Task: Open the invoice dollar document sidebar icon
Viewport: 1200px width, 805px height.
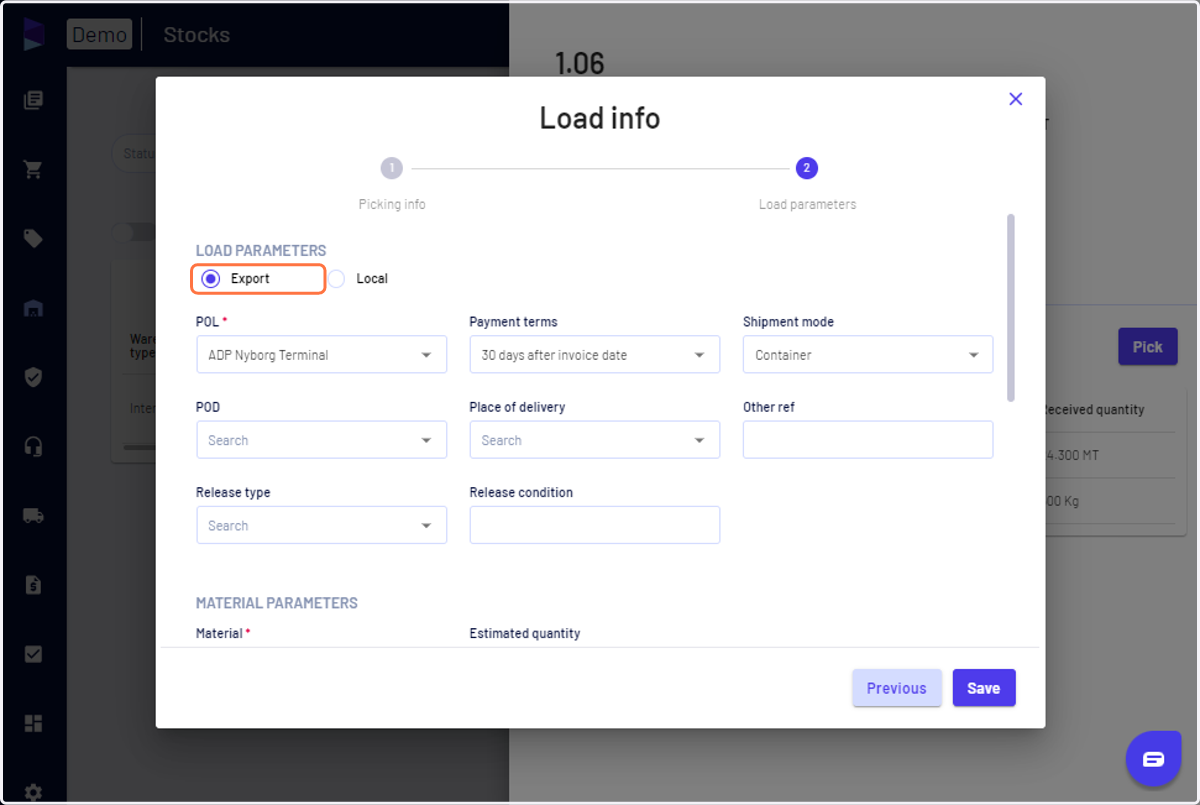Action: tap(33, 585)
